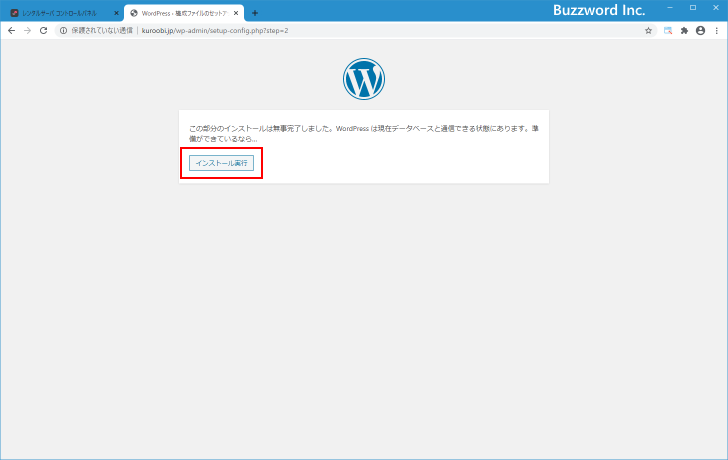
Task: Close the WordPress setup tab
Action: [236, 13]
